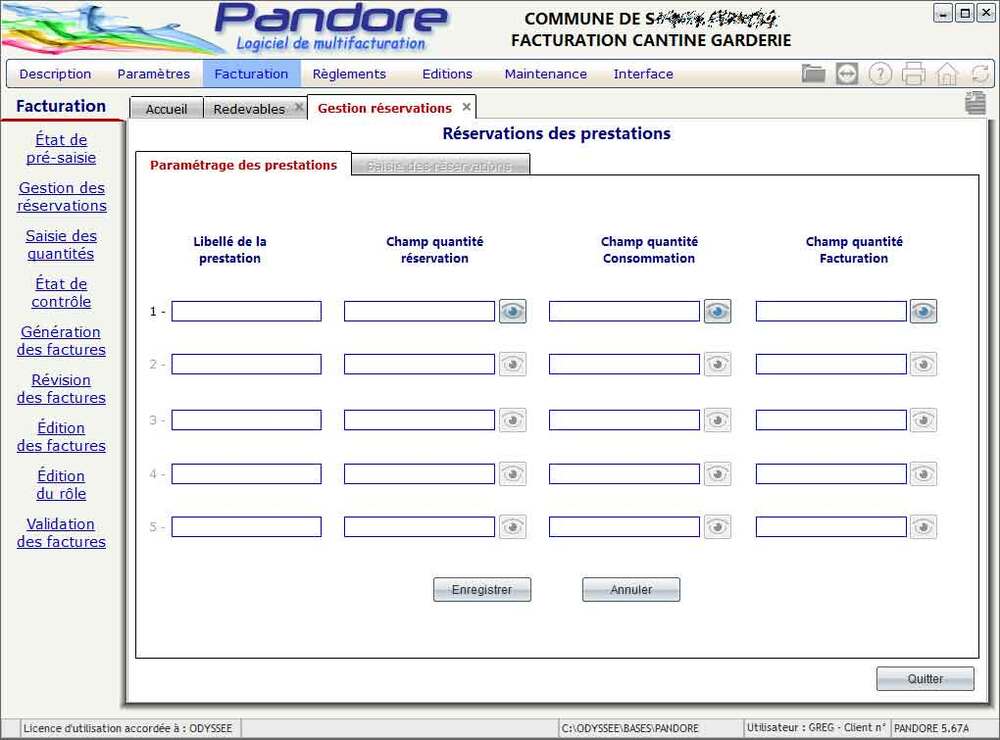This screenshot has height=740, width=1000.
Task: Select the Accueil tab
Action: pyautogui.click(x=166, y=109)
